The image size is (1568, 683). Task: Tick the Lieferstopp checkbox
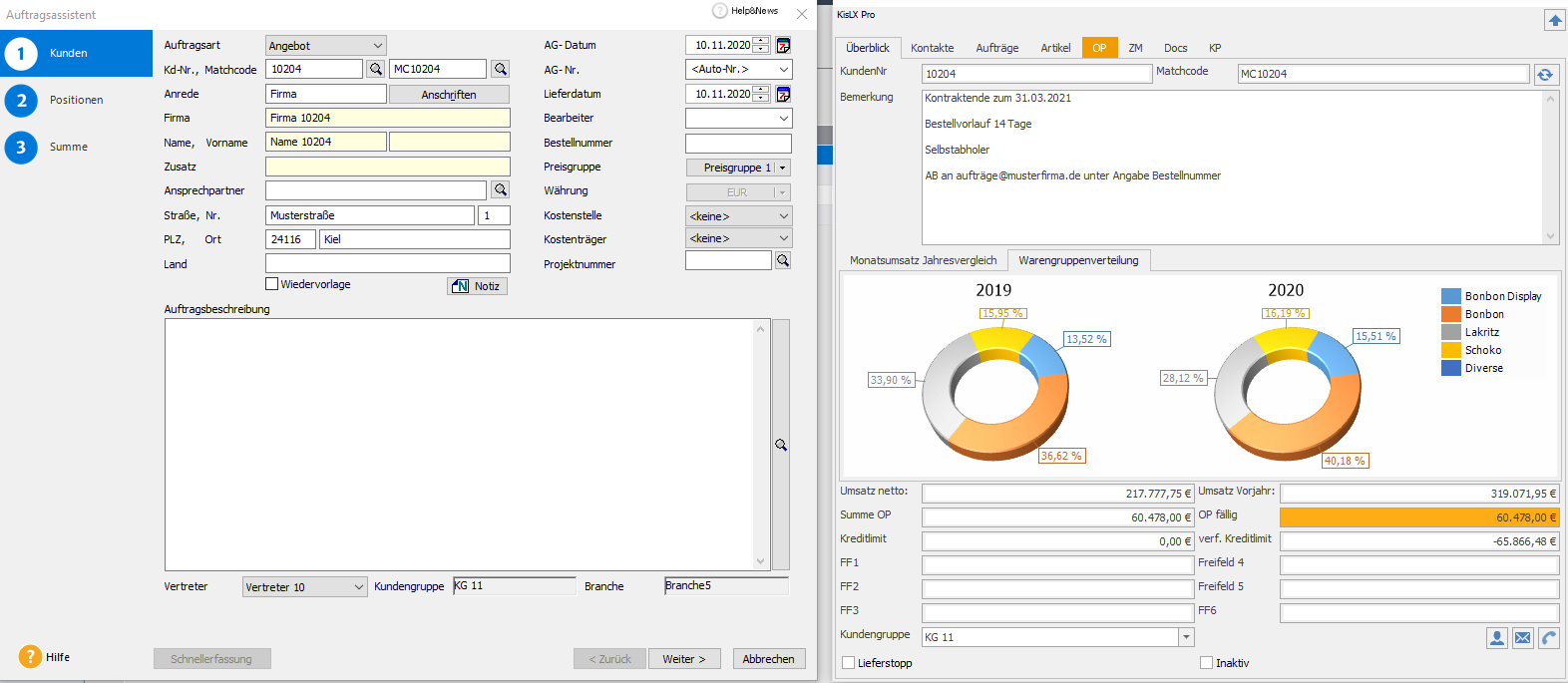(x=849, y=663)
